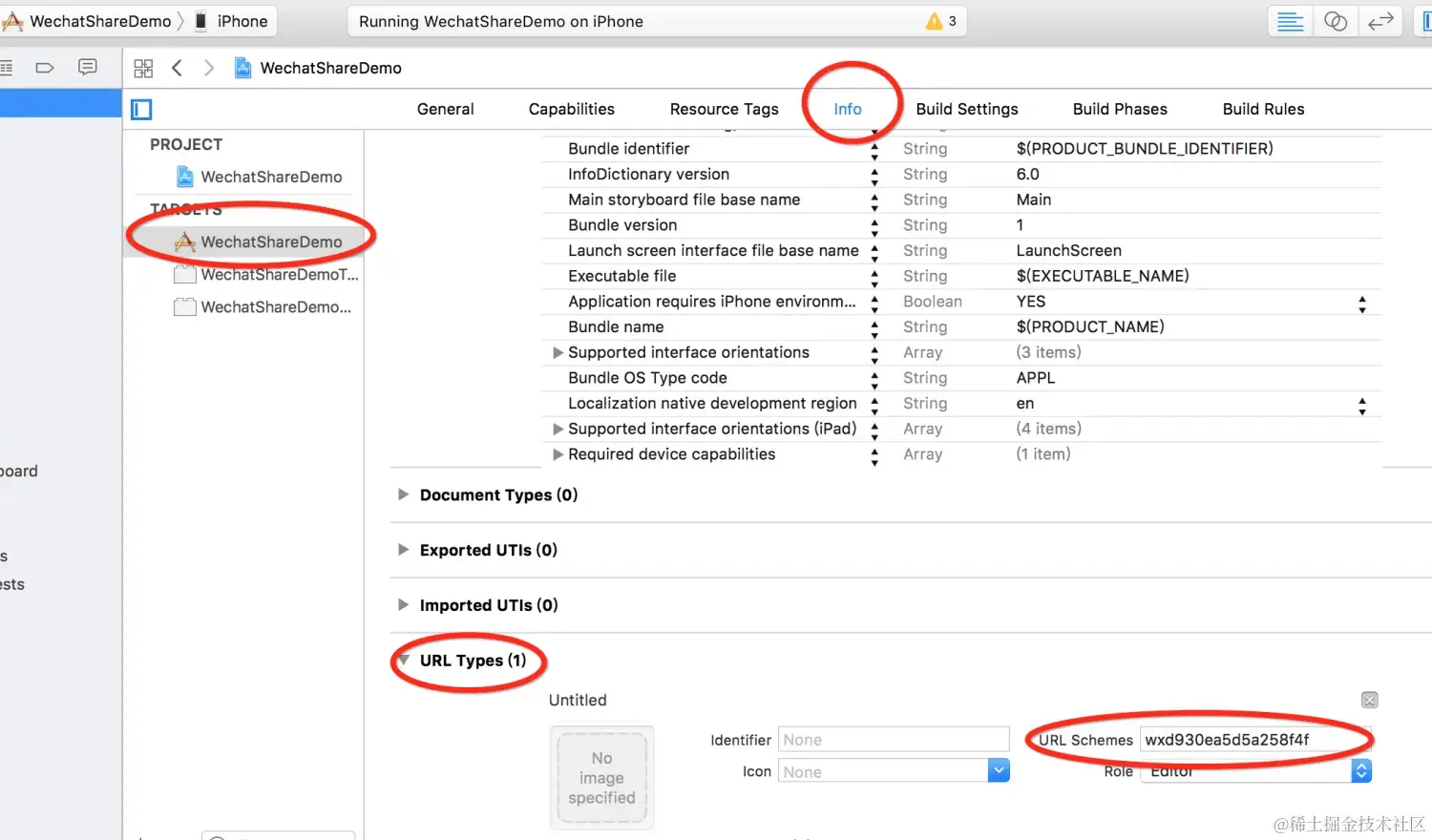Viewport: 1432px width, 840px height.
Task: Switch to the Build Phases tab
Action: click(1120, 109)
